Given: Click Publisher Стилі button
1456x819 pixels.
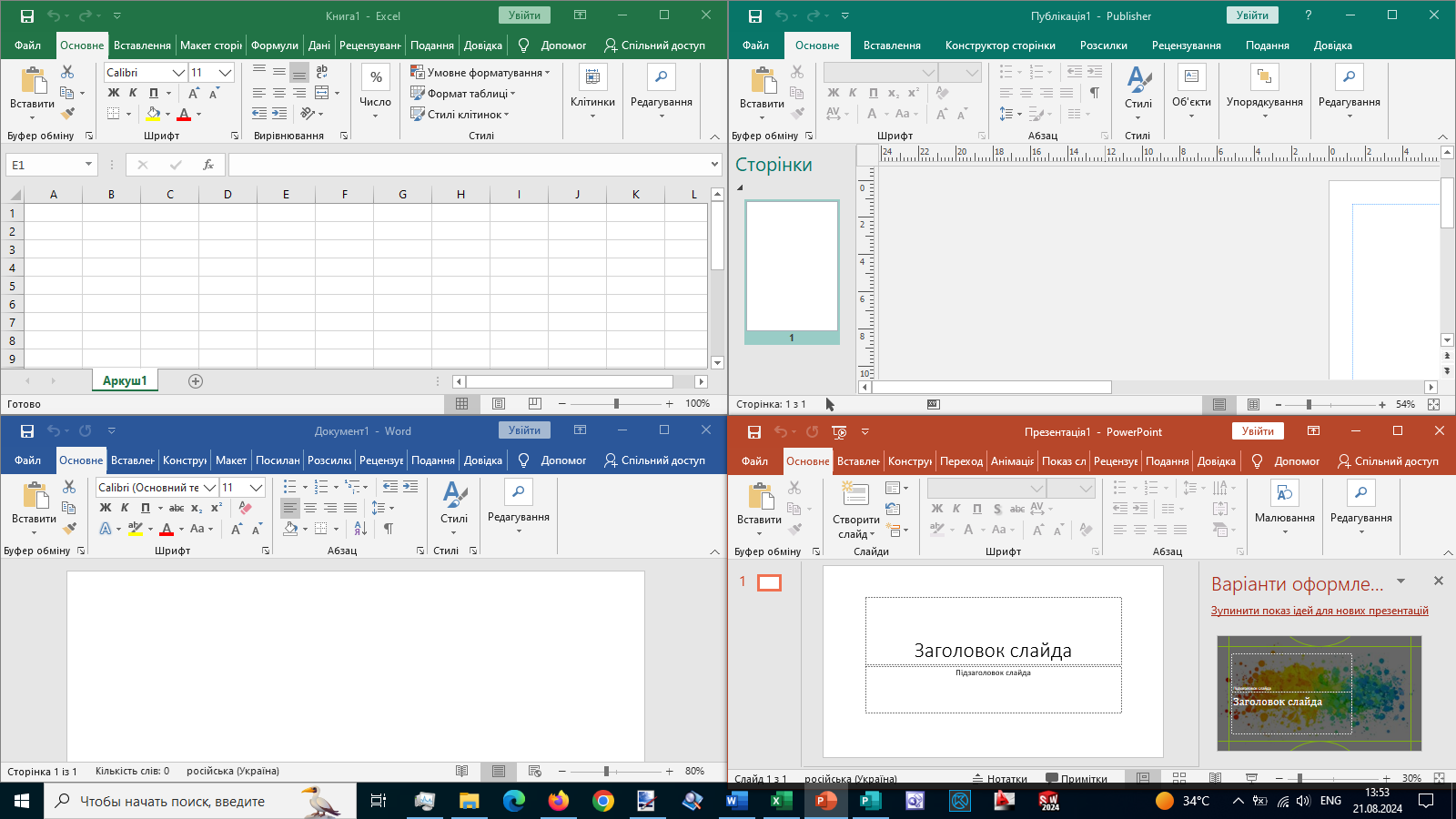Looking at the screenshot, I should coord(1138,91).
